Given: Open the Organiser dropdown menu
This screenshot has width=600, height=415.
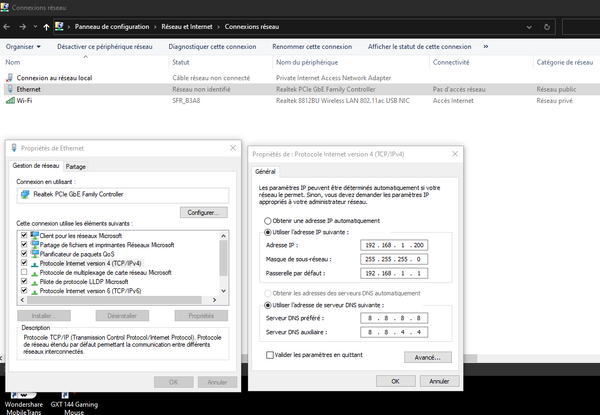Looking at the screenshot, I should [x=23, y=47].
